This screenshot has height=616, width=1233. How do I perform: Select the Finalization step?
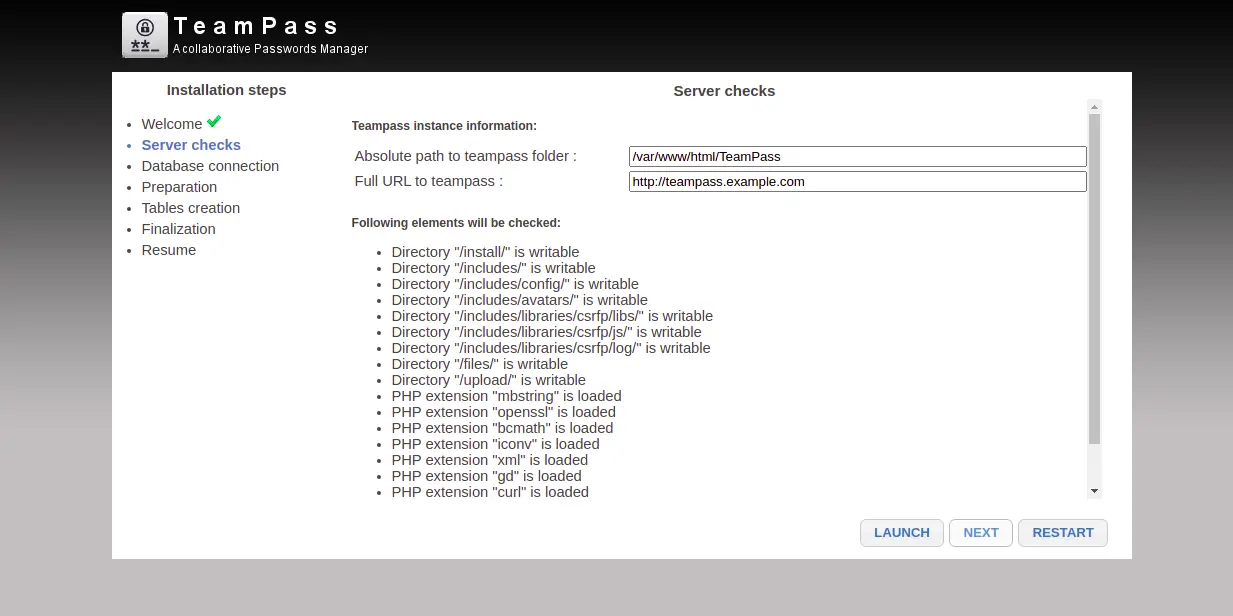178,229
